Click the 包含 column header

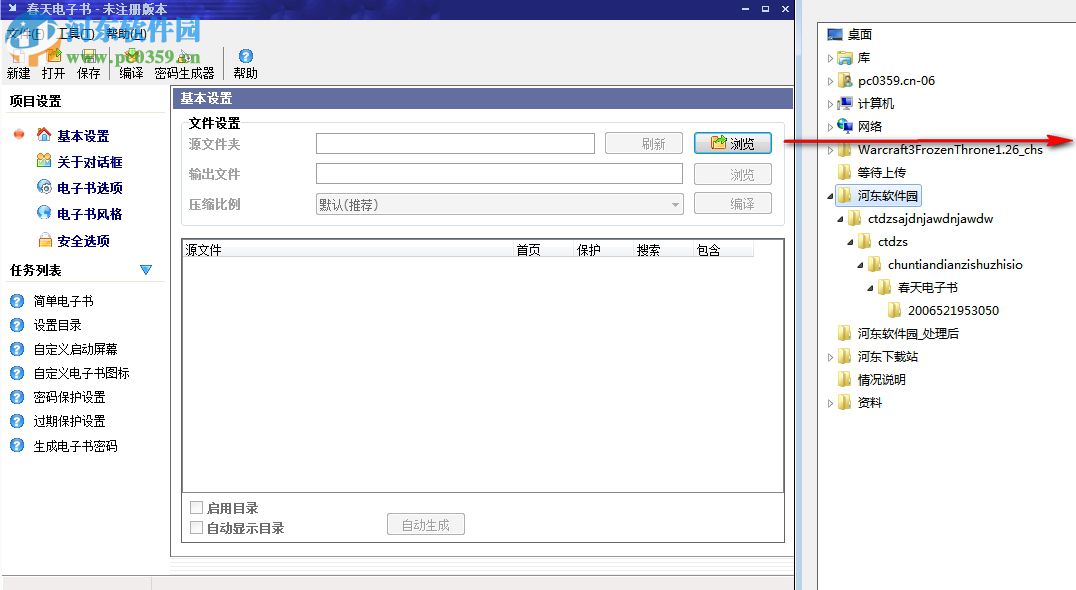pos(723,250)
